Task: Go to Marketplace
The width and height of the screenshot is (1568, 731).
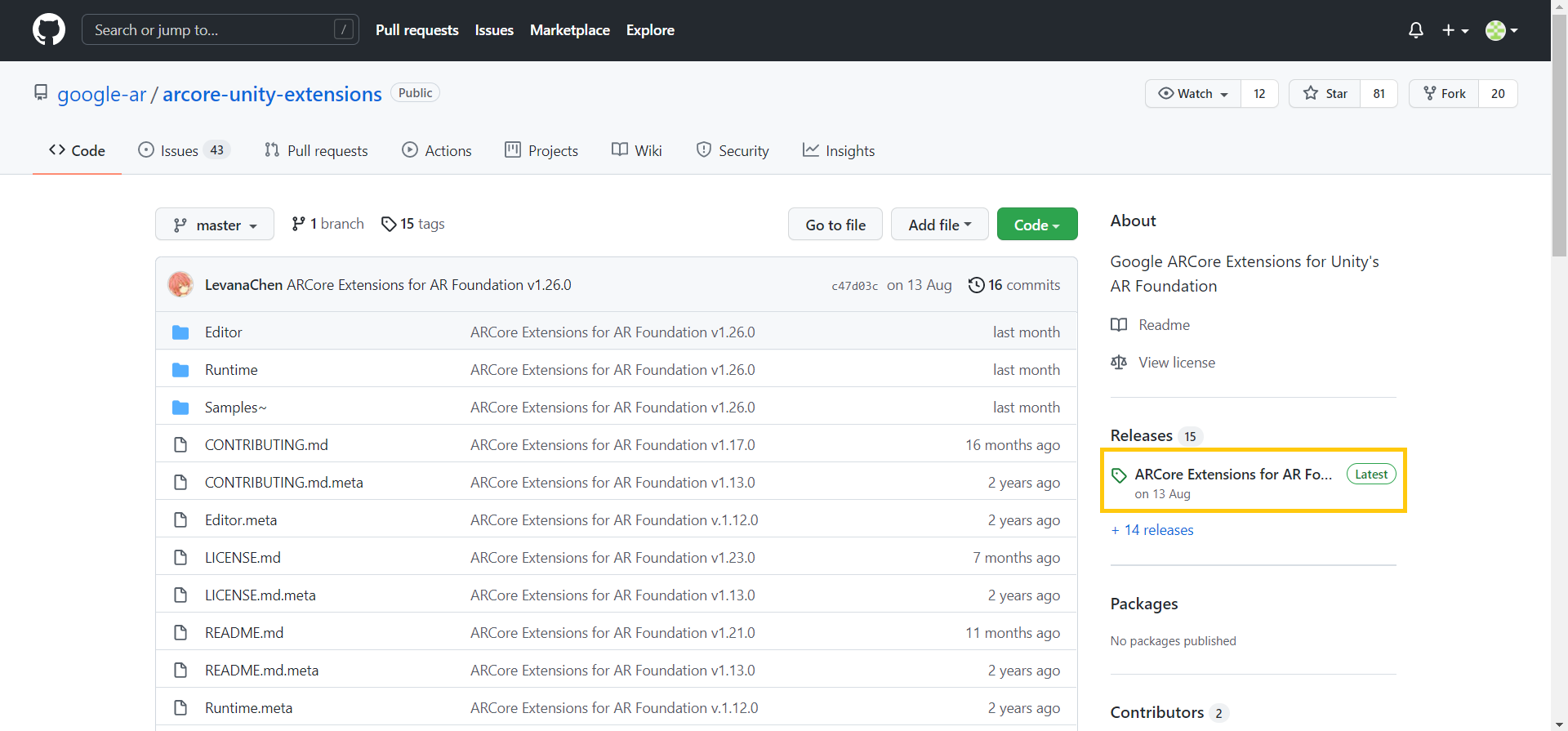Action: point(570,30)
